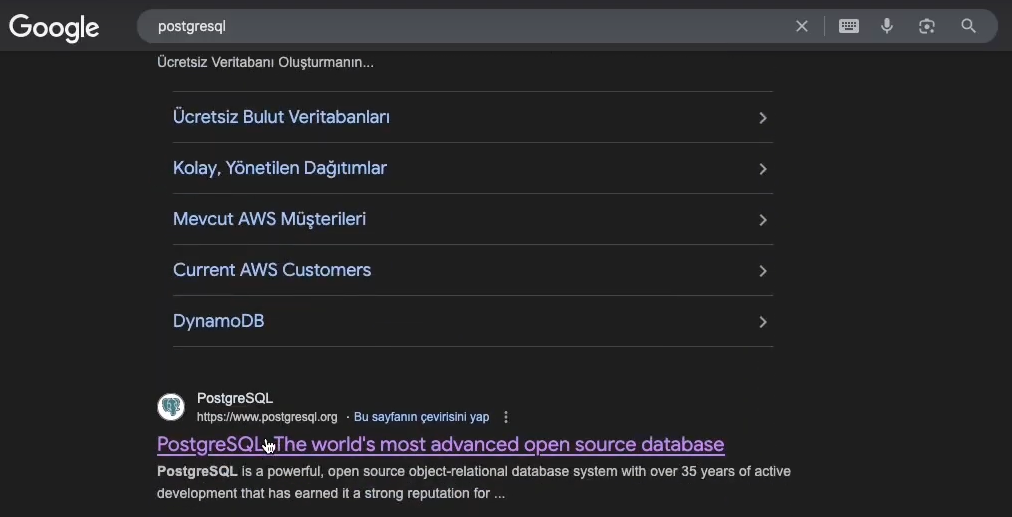
Task: Open Ücretsiz Bulut Veritabanları link
Action: 281,117
